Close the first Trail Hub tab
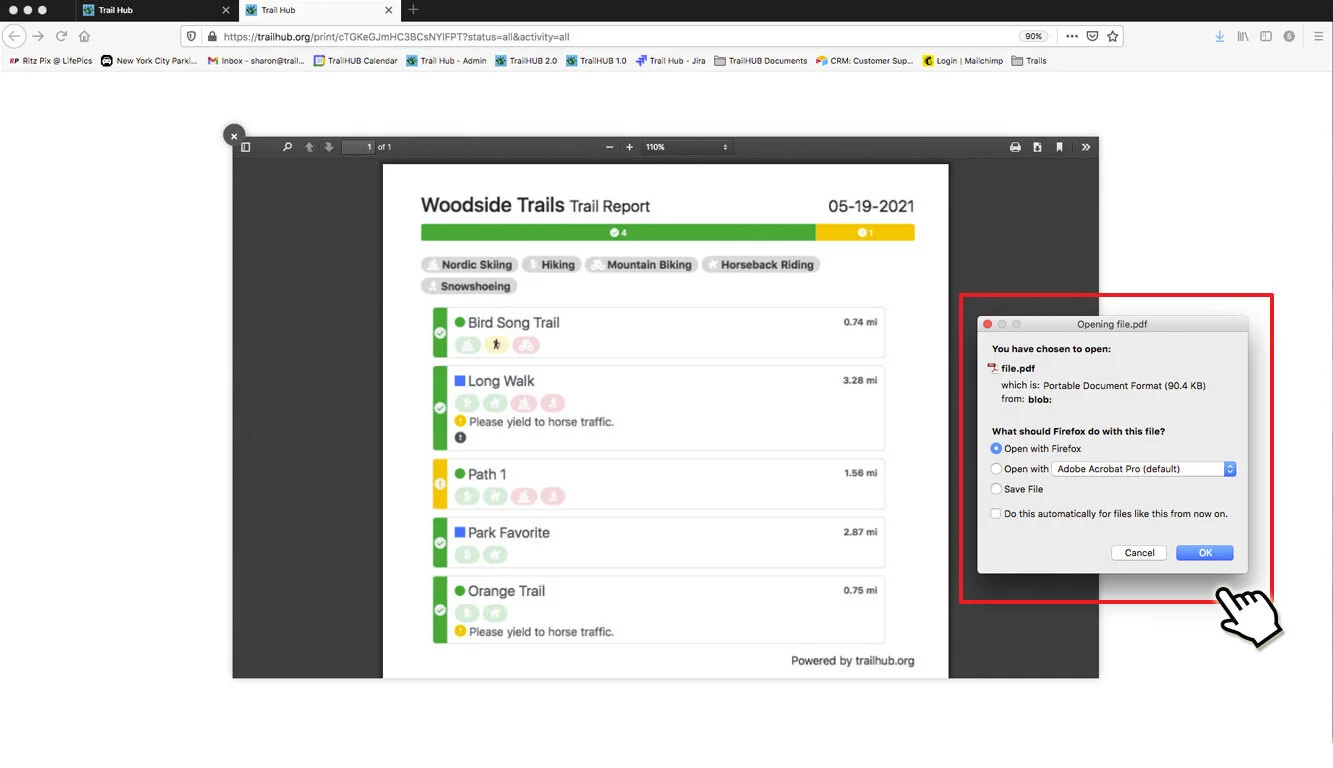This screenshot has height=768, width=1333. 224,10
